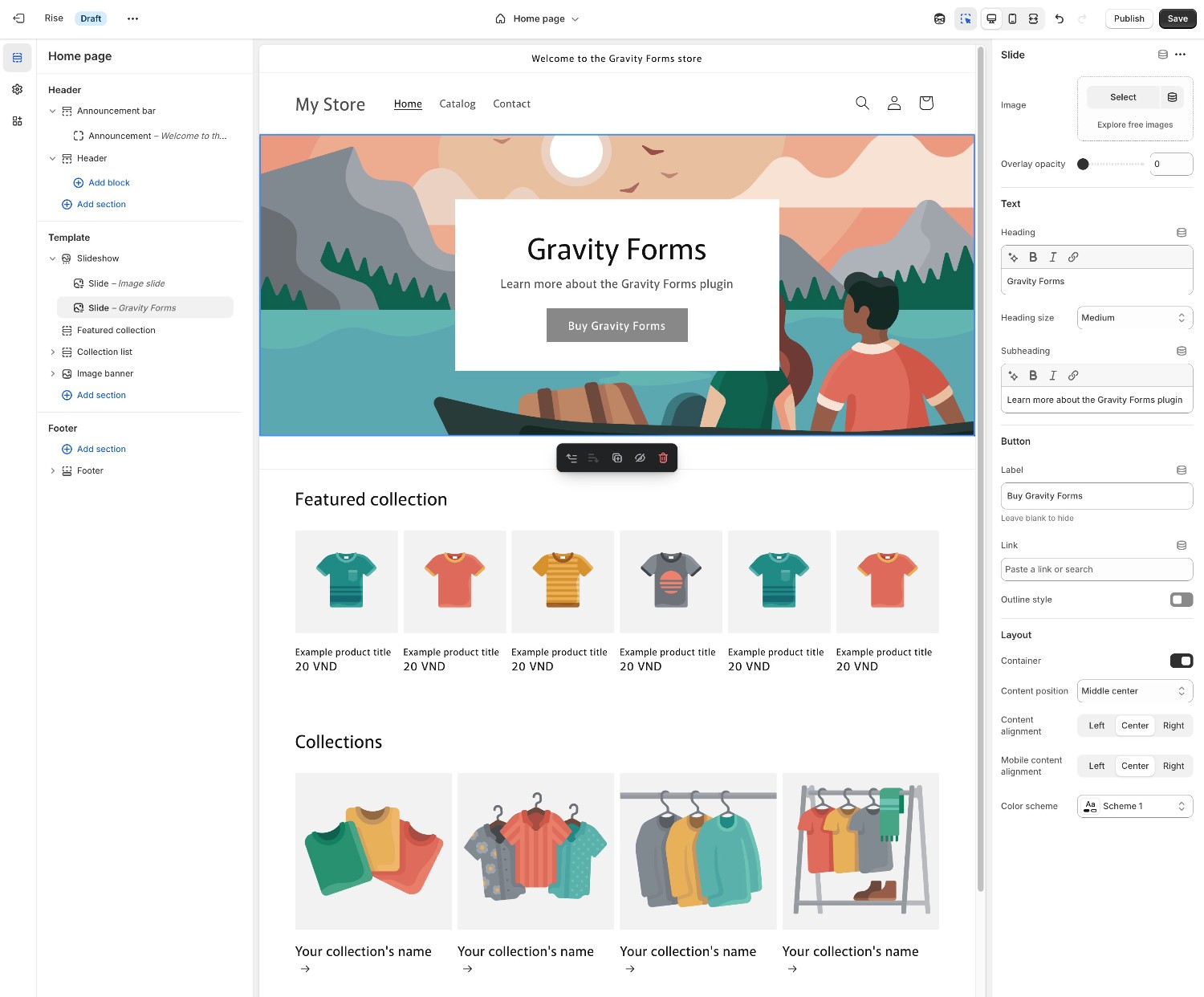Set Content alignment to Left
This screenshot has height=997, width=1204.
(1096, 726)
